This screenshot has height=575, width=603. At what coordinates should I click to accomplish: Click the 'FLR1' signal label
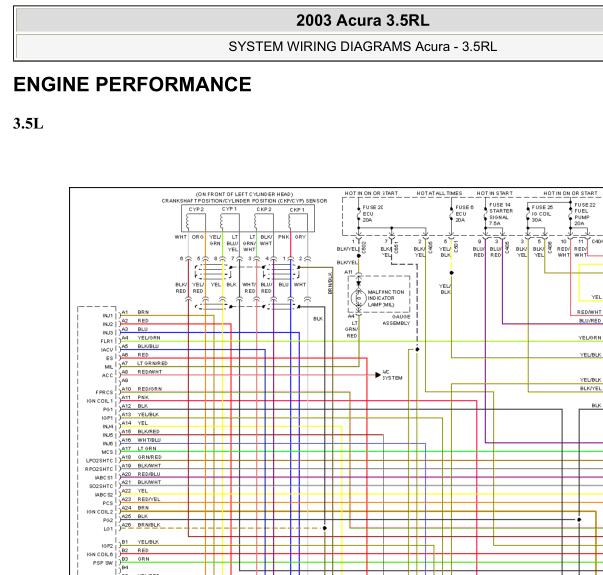[x=107, y=341]
